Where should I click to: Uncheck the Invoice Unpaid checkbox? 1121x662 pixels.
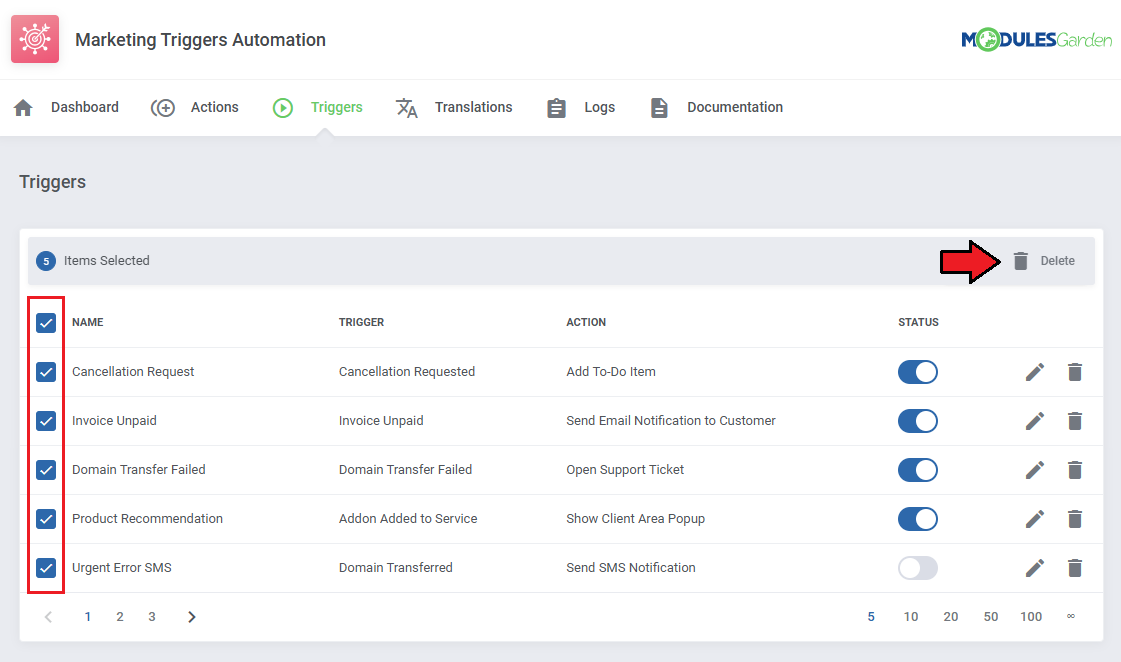pos(46,421)
